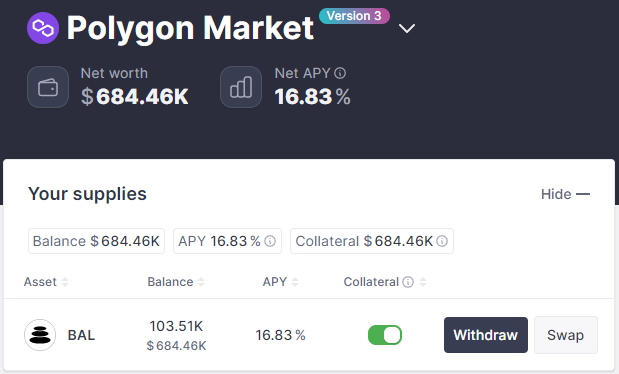
Task: Sort supplies by the APY column
Action: 281,282
